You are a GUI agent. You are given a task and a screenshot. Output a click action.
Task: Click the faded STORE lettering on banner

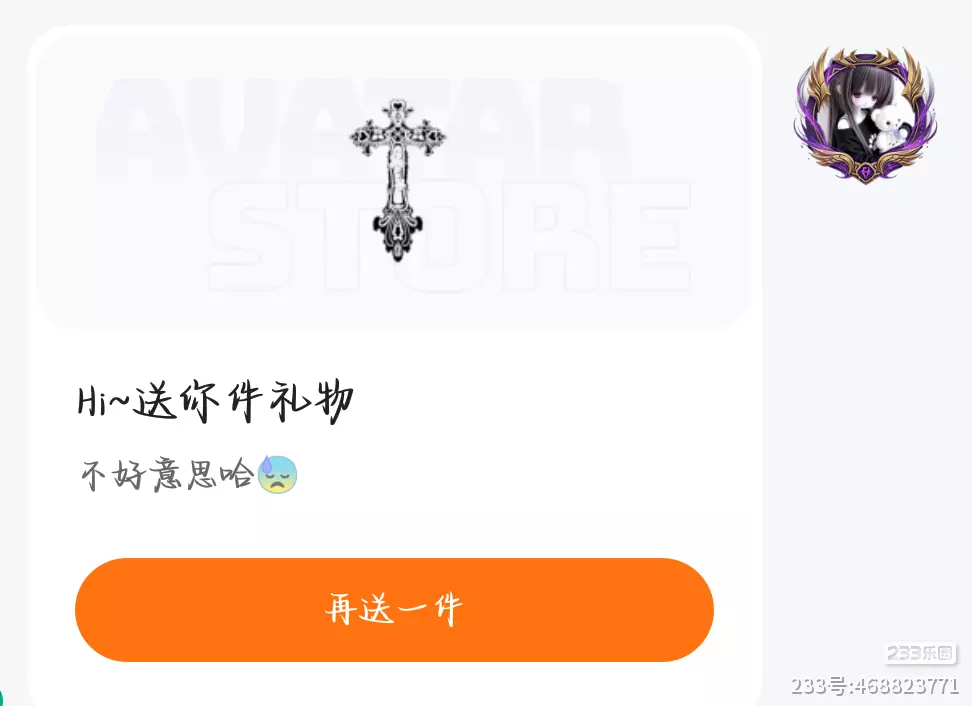coord(449,236)
